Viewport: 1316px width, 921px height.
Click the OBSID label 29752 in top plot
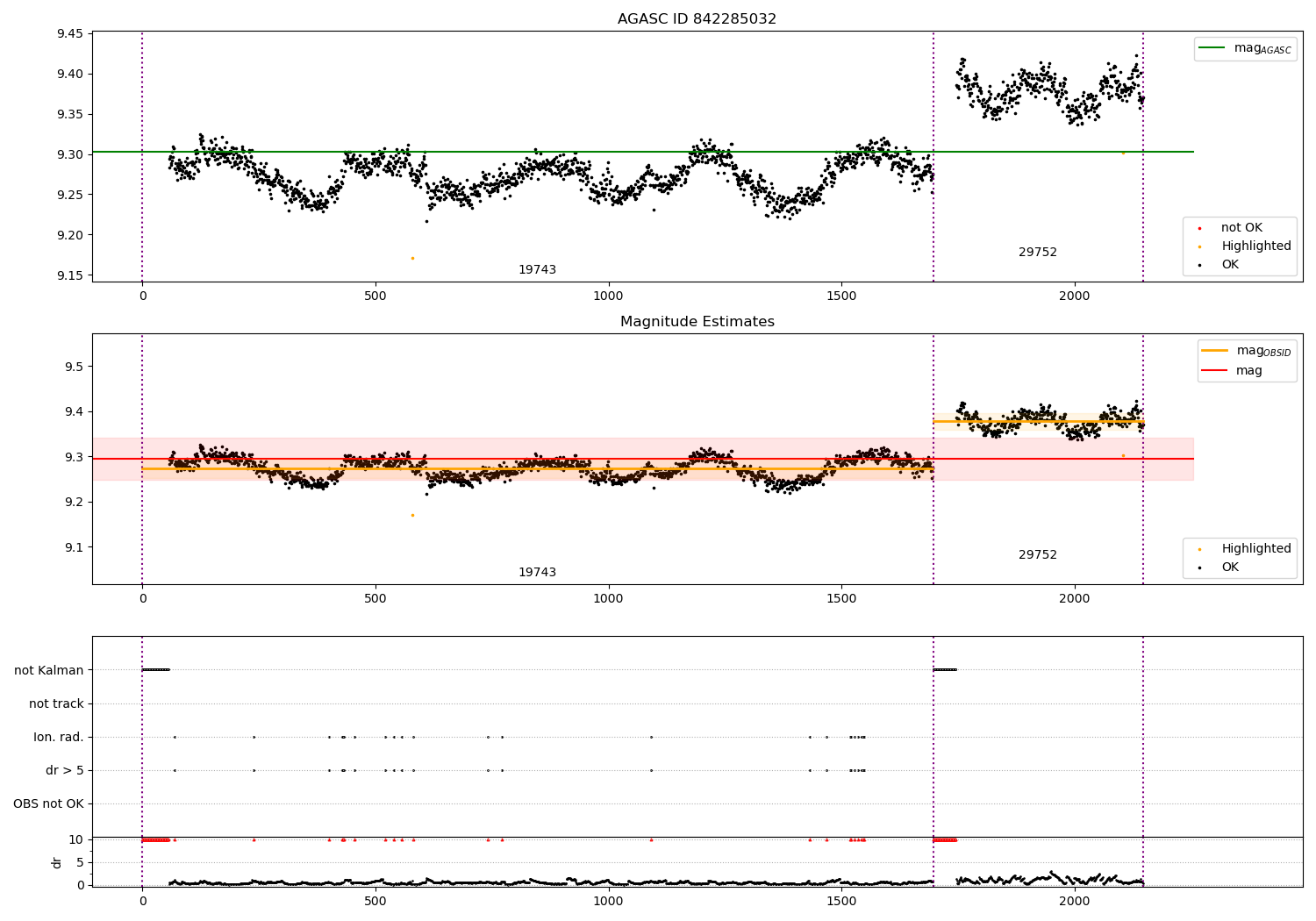tap(1038, 253)
